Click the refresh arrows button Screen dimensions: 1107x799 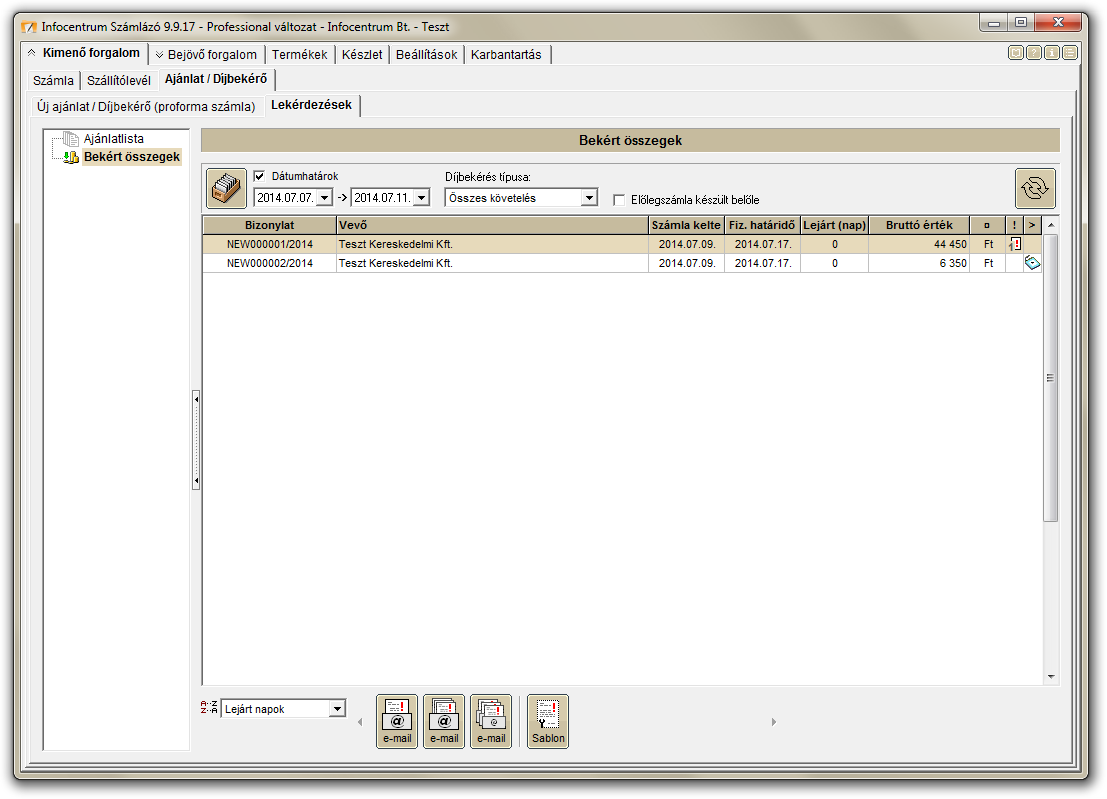click(x=1035, y=188)
